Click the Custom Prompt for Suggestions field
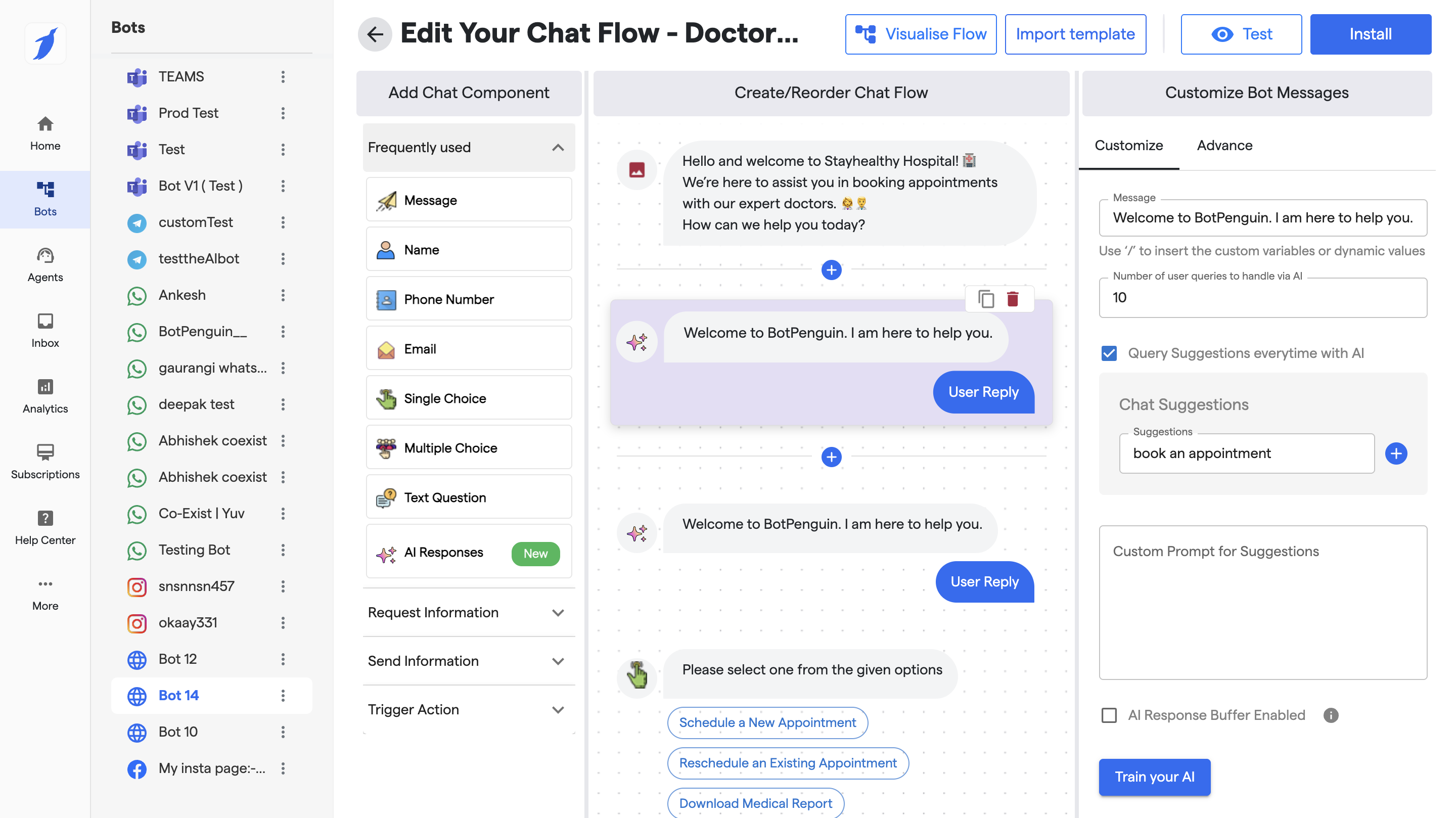Viewport: 1456px width, 818px height. pos(1262,602)
